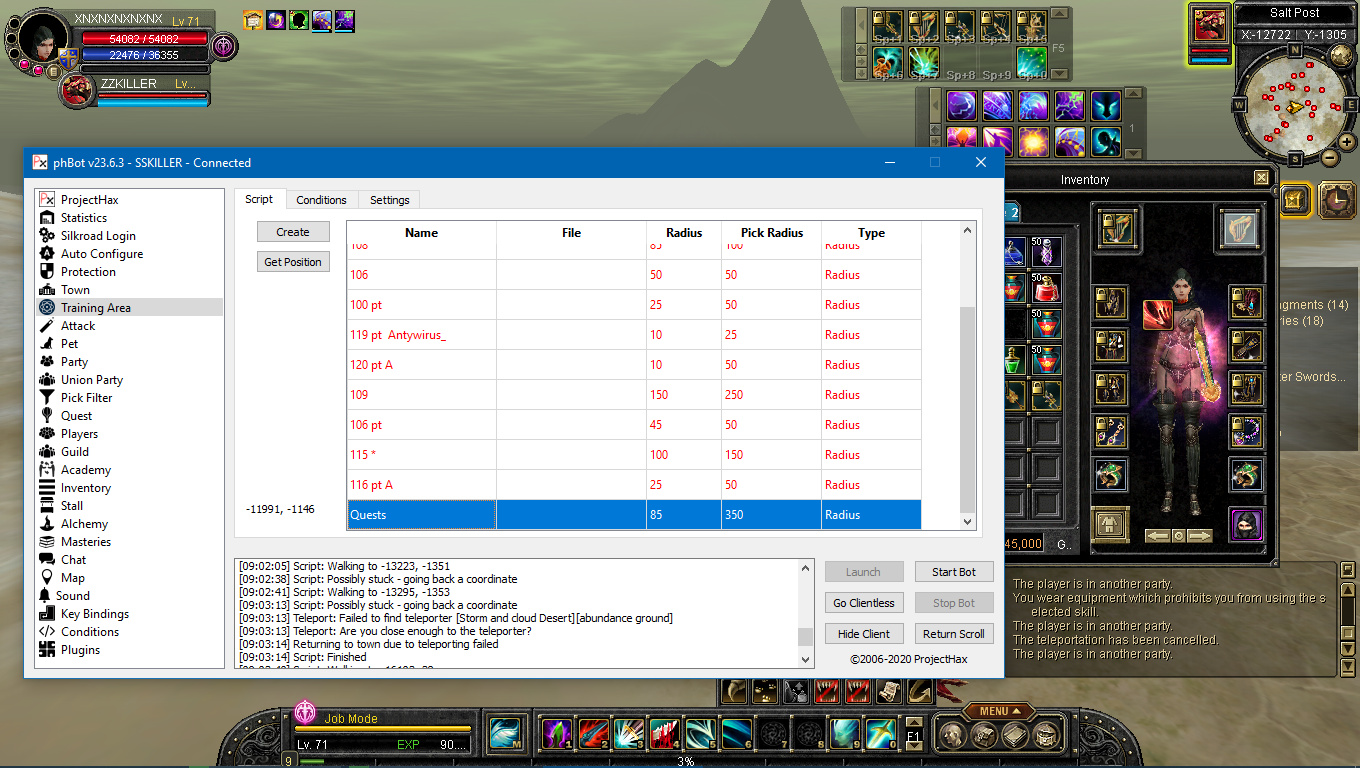Select the '119 pt Antywirus_' training row
The height and width of the screenshot is (768, 1360).
pyautogui.click(x=421, y=335)
